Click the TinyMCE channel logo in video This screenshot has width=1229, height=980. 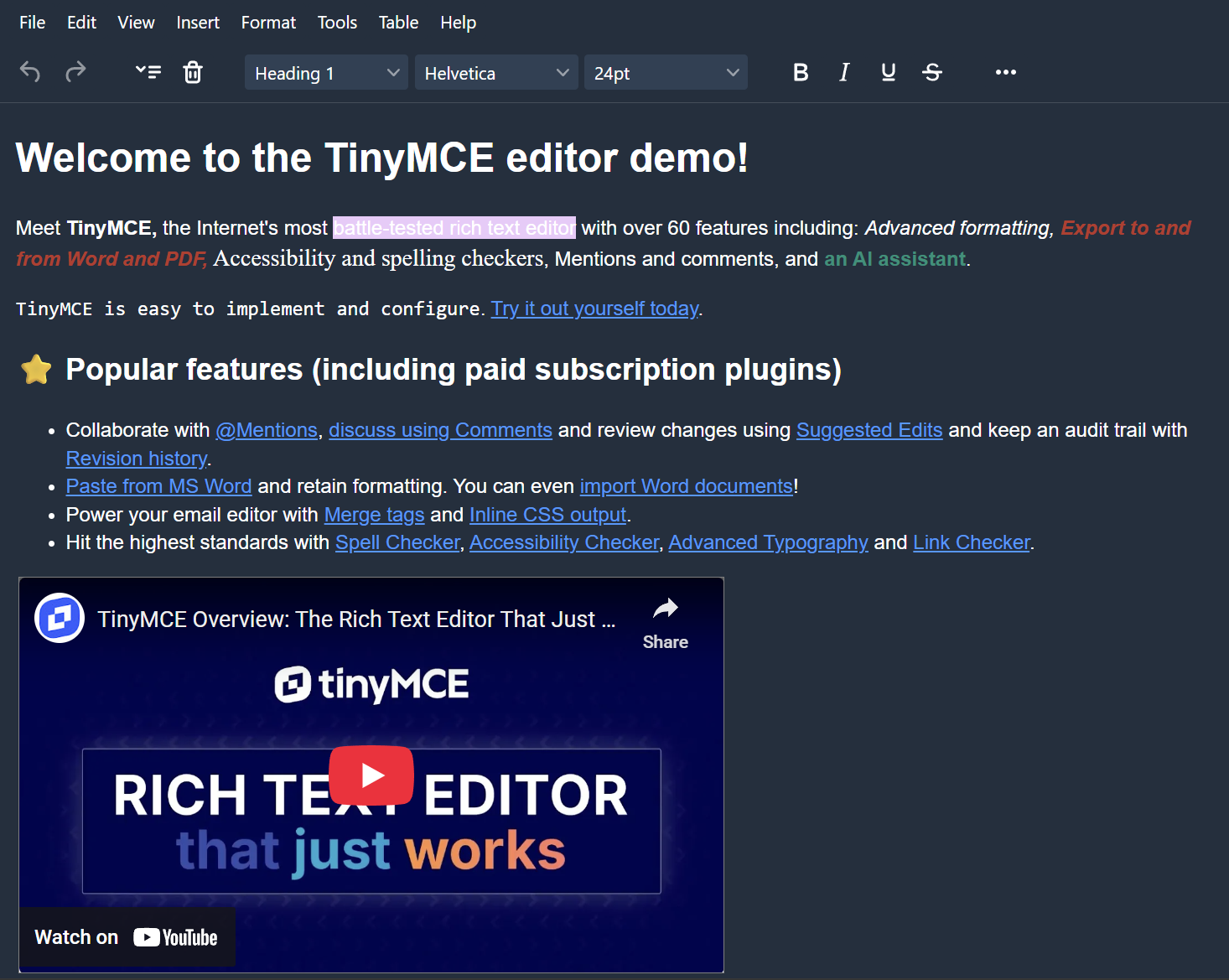coord(60,618)
